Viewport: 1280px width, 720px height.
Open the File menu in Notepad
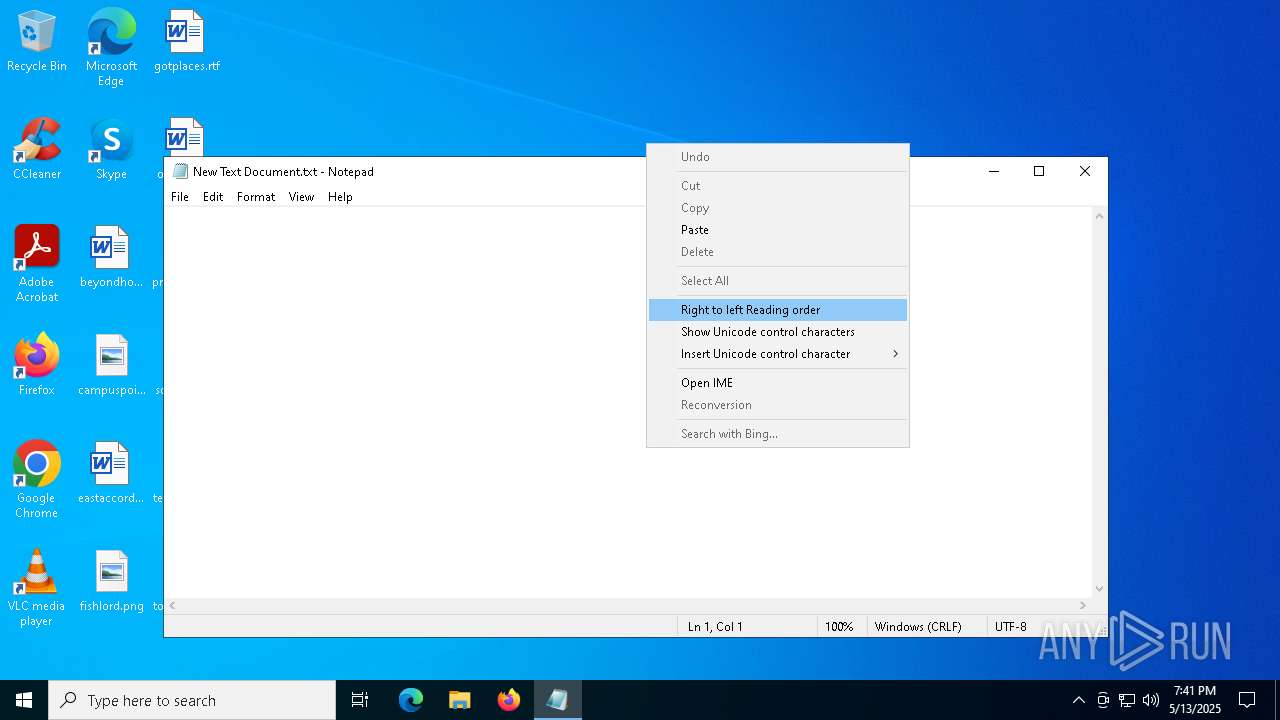coord(180,197)
